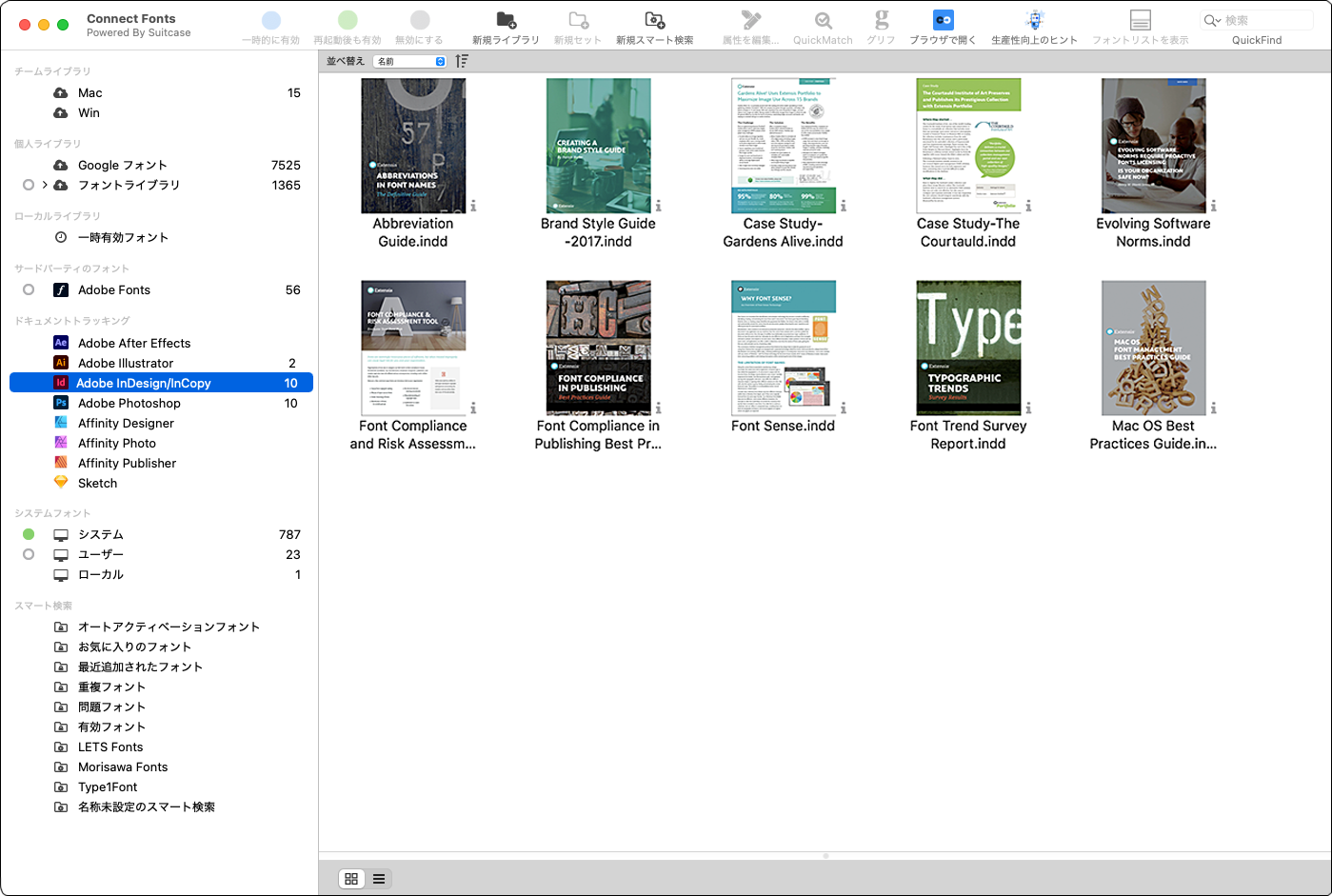Click Activate after restart (再起動後も有効) button
Screen dimensions: 1332x896
pos(348,20)
